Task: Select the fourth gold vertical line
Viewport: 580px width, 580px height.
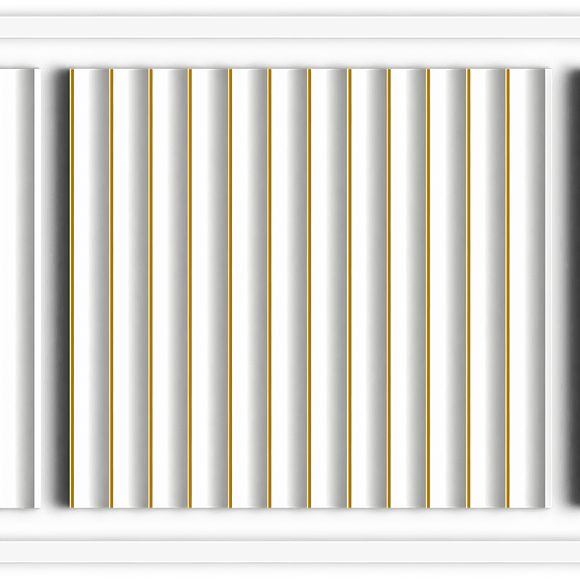Action: (x=190, y=288)
